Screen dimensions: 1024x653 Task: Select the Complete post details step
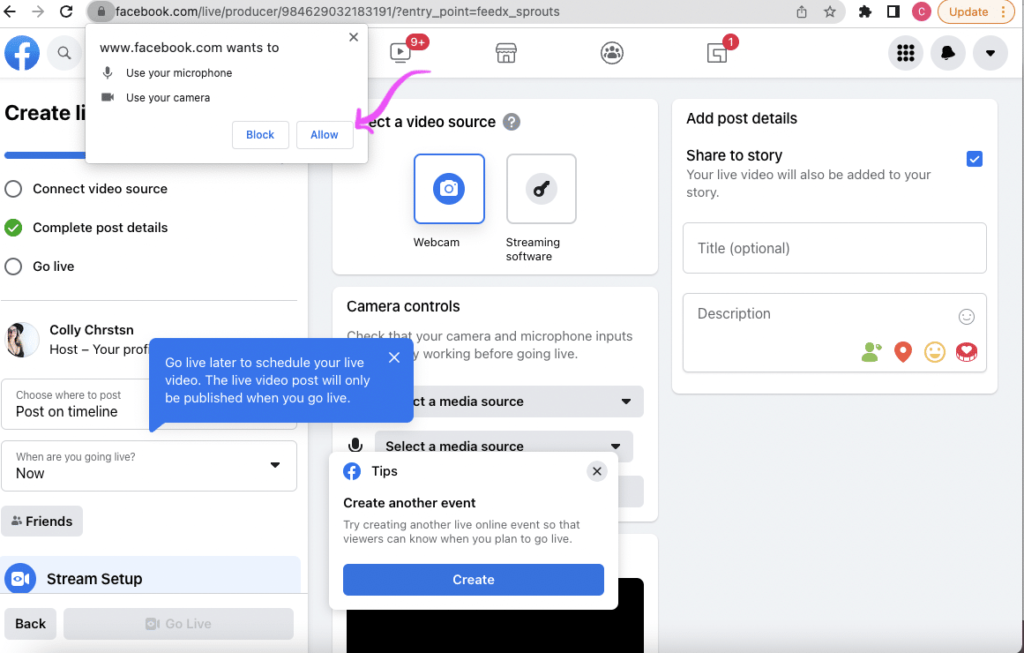coord(86,227)
